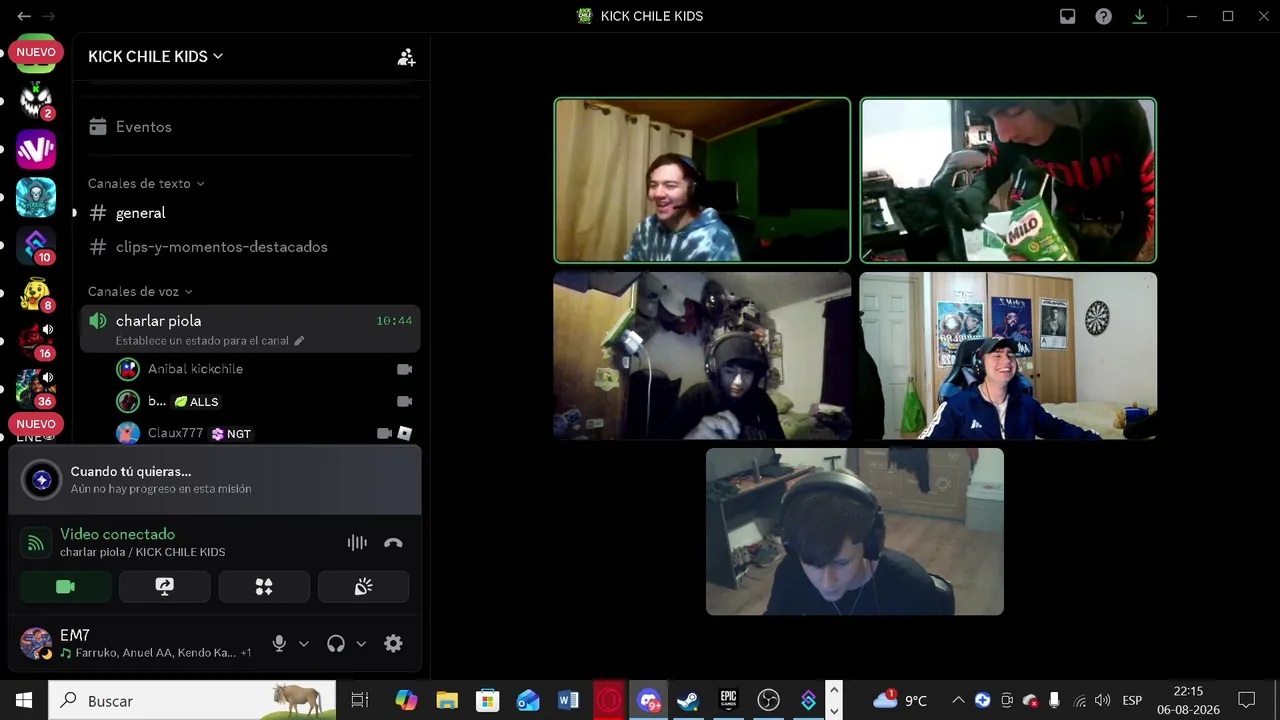Image resolution: width=1280 pixels, height=720 pixels.
Task: Open the server with badge 36
Action: 36,389
